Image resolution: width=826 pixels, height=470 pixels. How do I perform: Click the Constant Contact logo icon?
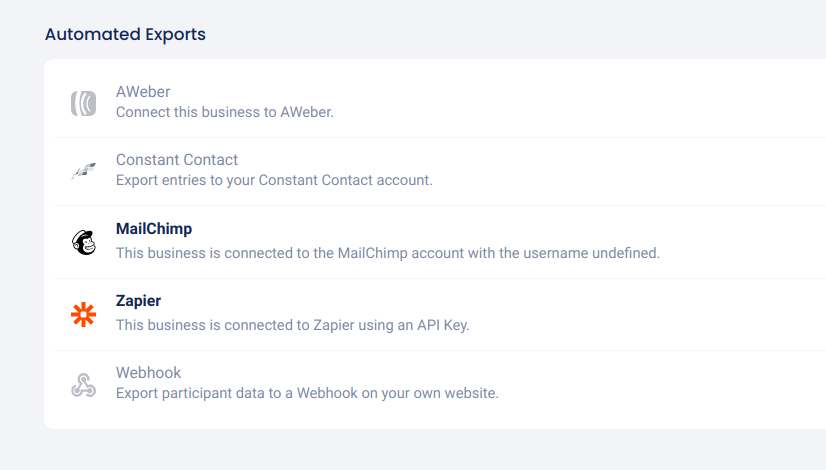(x=83, y=171)
